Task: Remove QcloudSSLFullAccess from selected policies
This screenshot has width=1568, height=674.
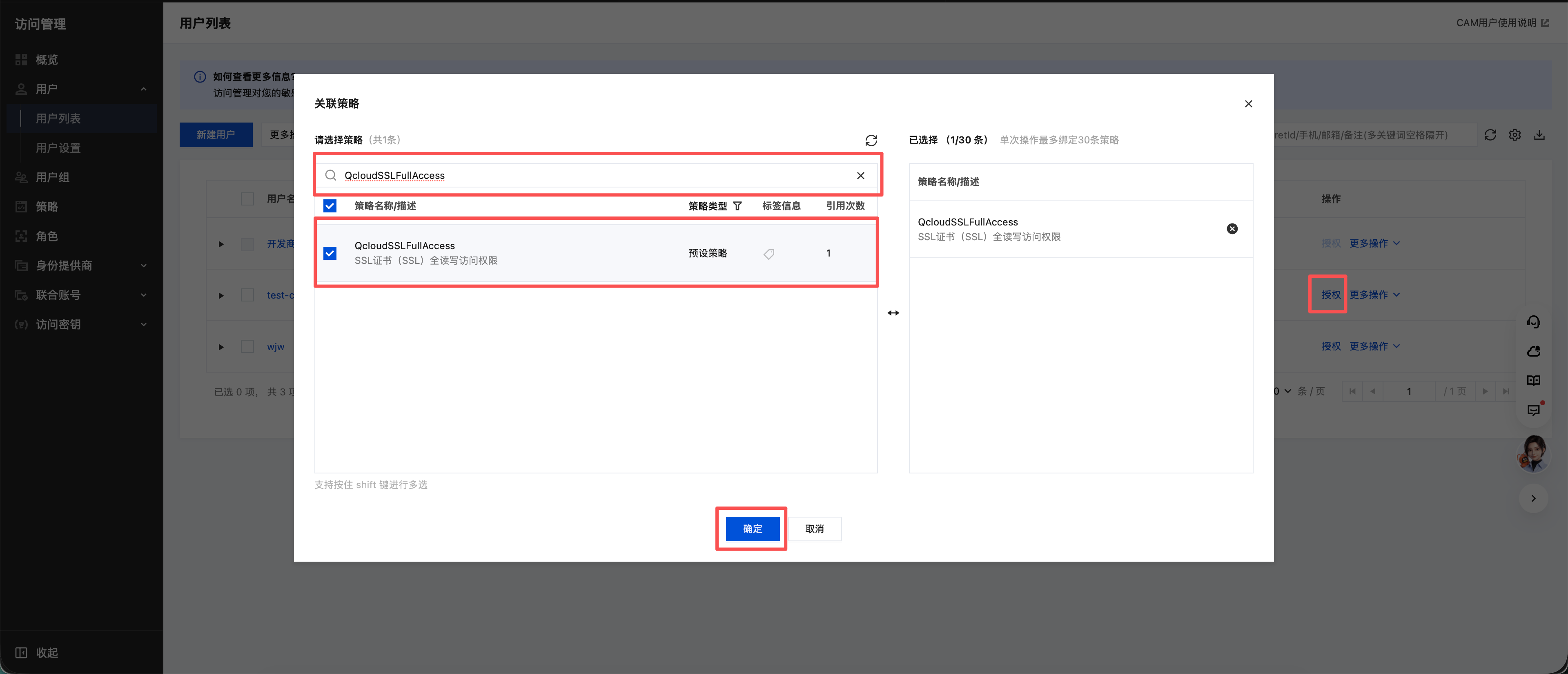Action: click(1232, 229)
